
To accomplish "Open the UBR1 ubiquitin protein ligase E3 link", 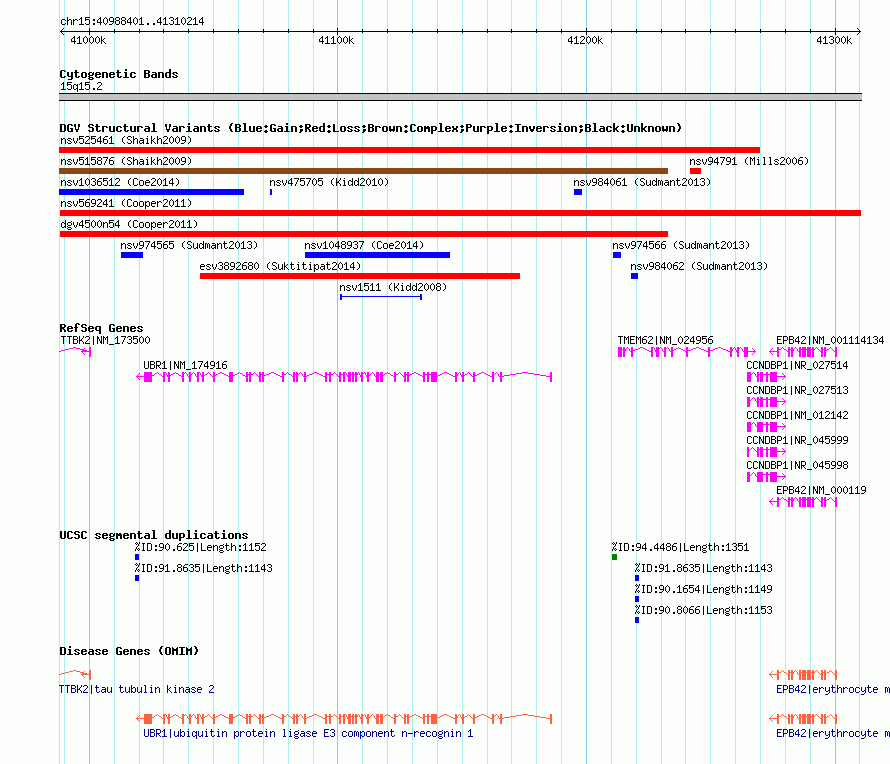I will click(308, 733).
